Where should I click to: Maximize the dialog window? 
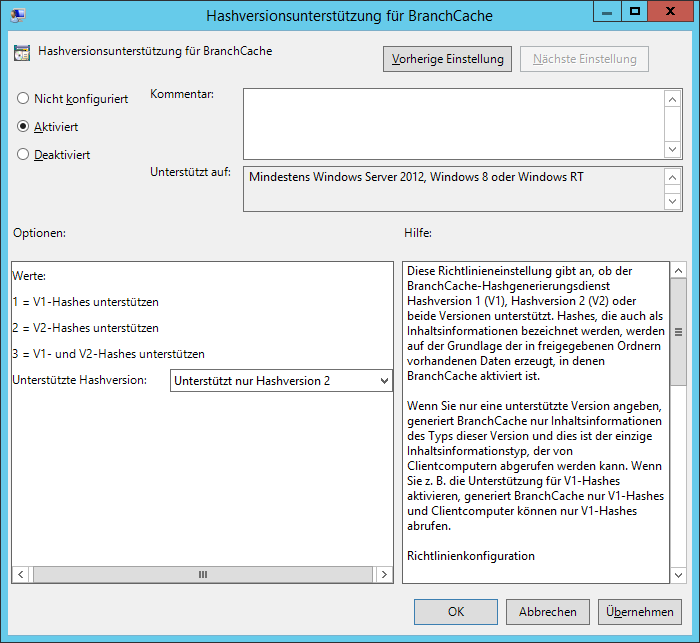coord(634,12)
